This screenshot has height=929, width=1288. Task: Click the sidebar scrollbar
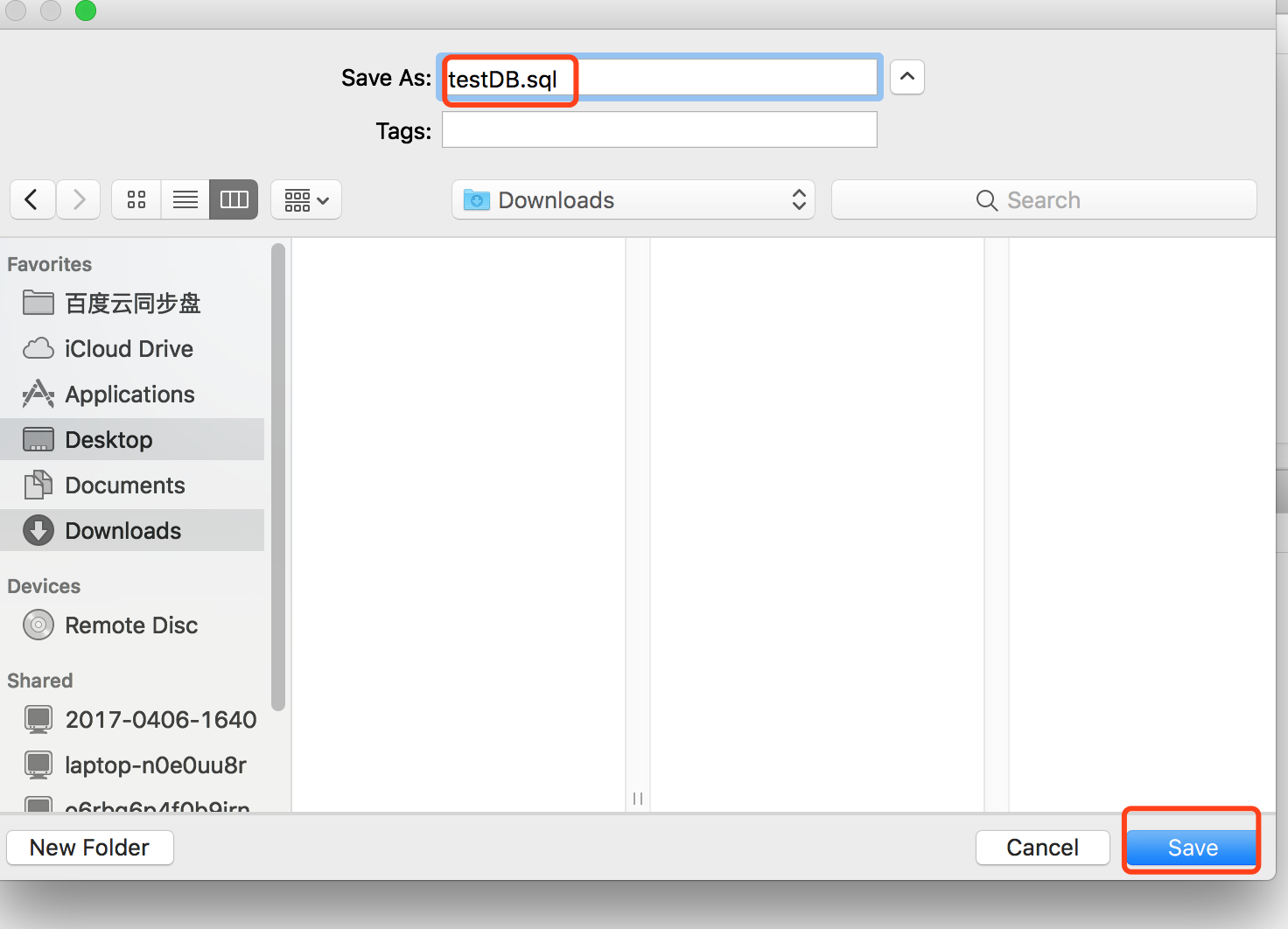(x=278, y=477)
